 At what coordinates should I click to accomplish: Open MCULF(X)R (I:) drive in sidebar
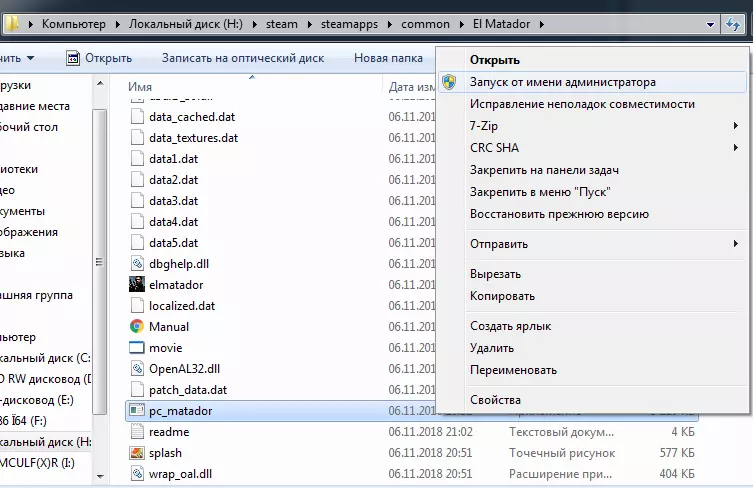38,463
